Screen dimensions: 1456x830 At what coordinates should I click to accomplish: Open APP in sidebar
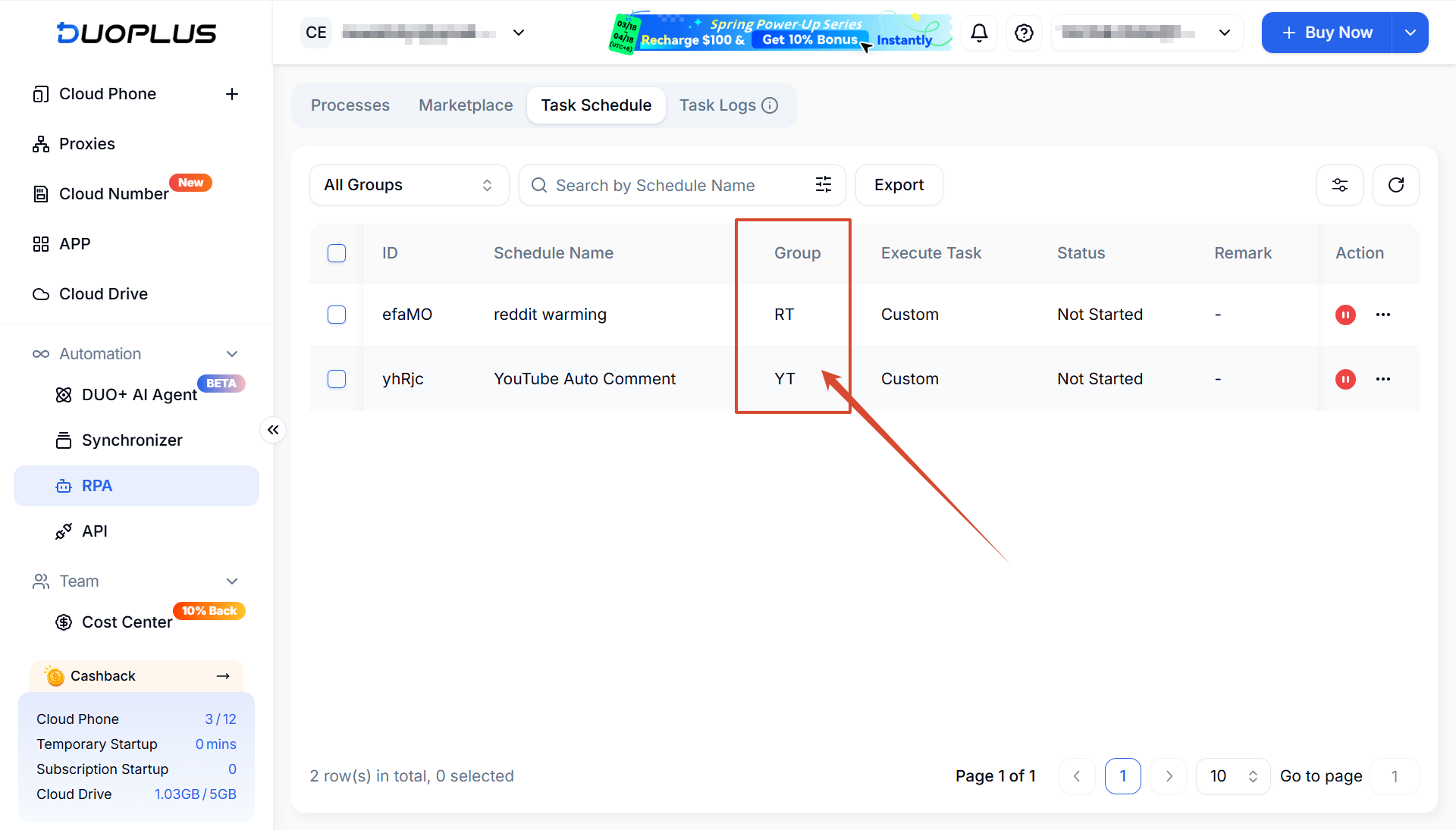point(74,244)
